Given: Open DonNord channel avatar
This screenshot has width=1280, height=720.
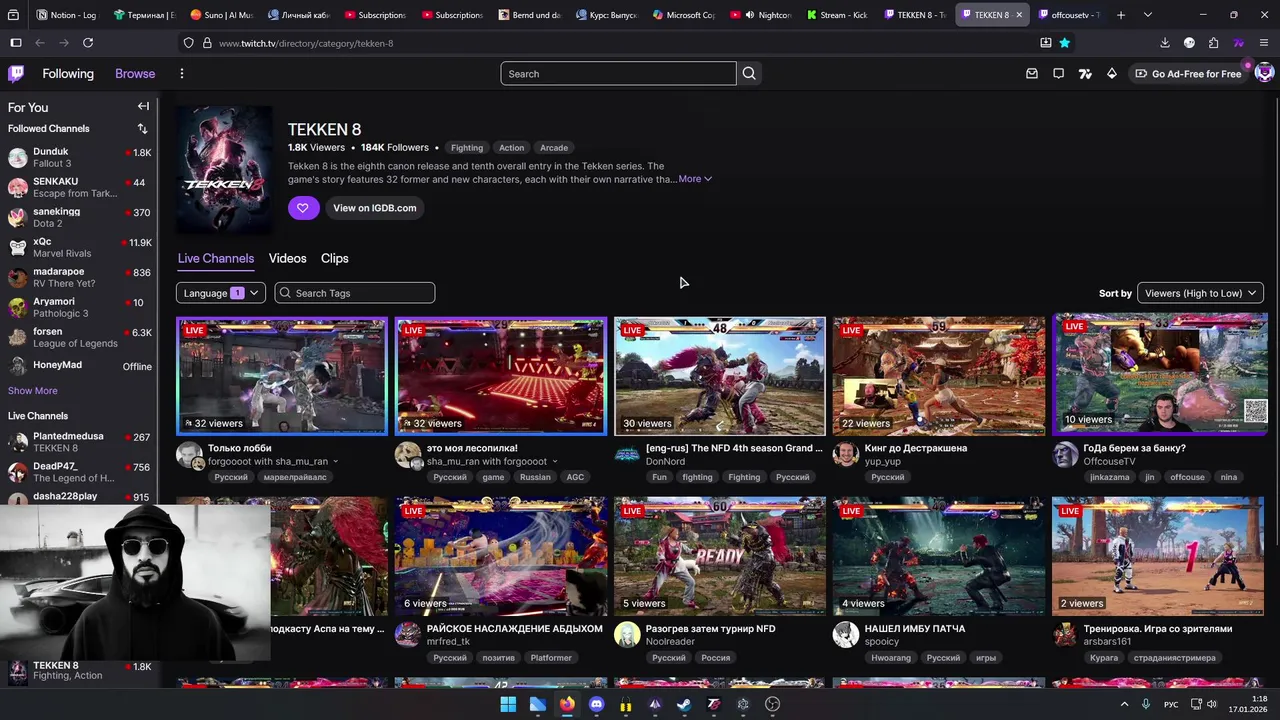Looking at the screenshot, I should [x=627, y=455].
